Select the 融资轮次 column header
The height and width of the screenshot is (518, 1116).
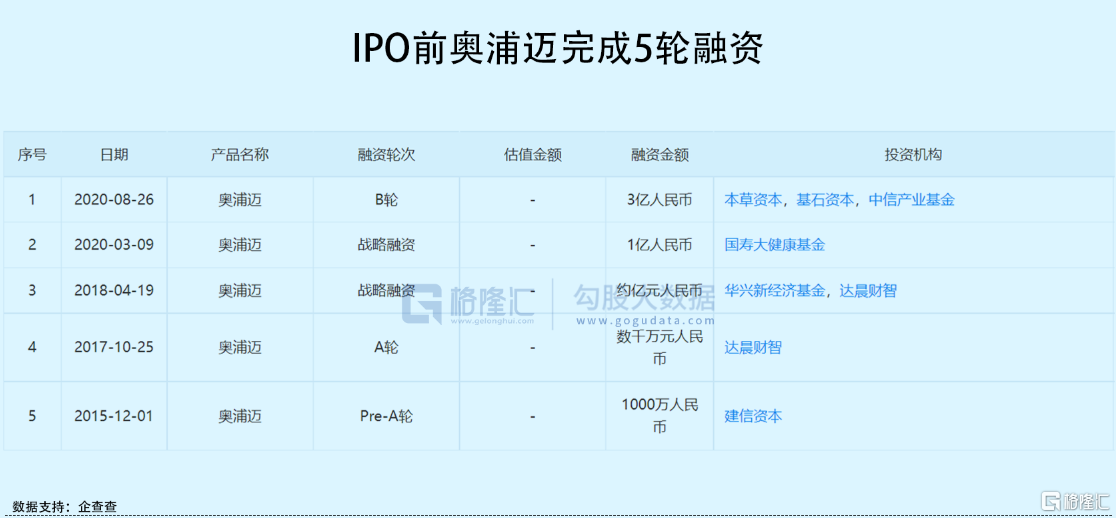click(x=386, y=154)
